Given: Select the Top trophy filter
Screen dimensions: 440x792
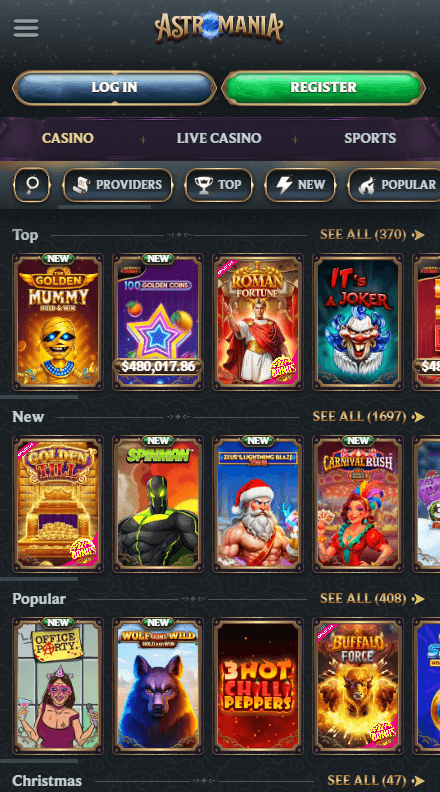Looking at the screenshot, I should [219, 185].
